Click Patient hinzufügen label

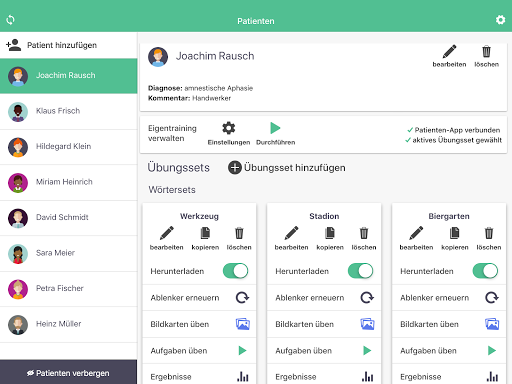pyautogui.click(x=62, y=45)
